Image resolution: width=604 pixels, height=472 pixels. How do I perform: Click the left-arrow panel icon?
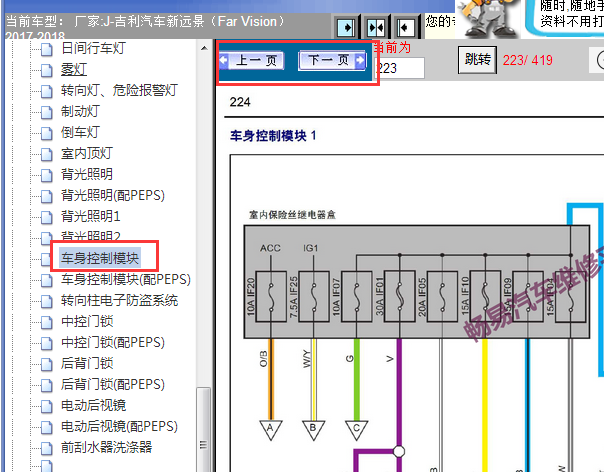click(x=405, y=27)
